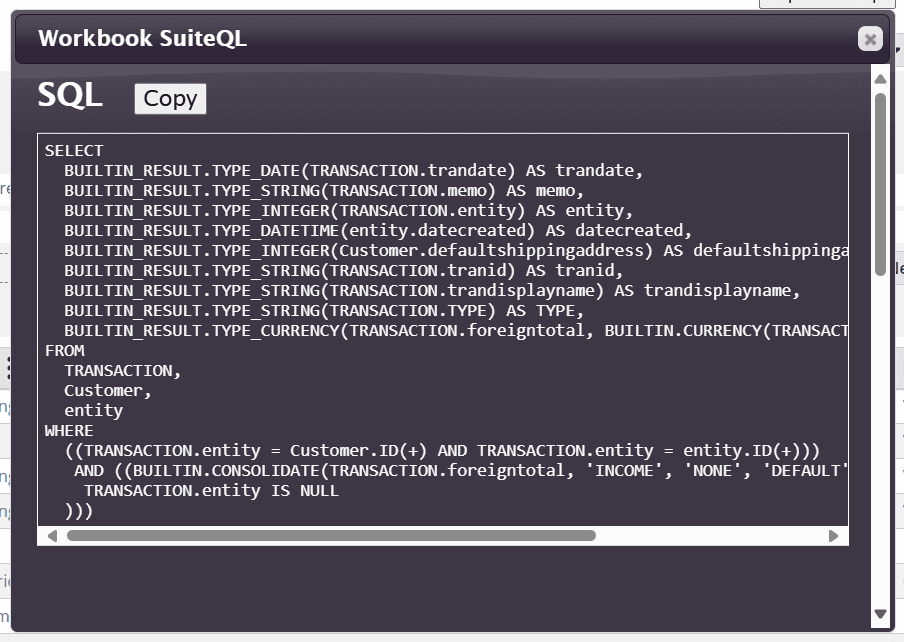
Task: Click the Customer.defaultshippingaddress line
Action: [456, 251]
